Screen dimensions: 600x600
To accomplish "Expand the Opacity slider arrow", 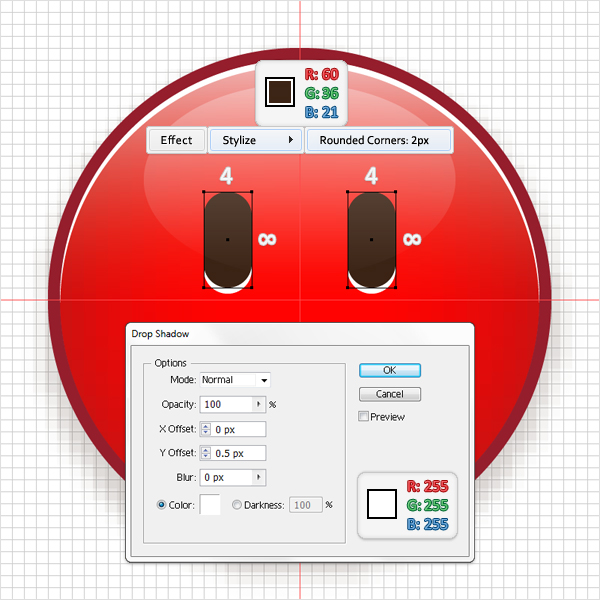I will coord(259,404).
